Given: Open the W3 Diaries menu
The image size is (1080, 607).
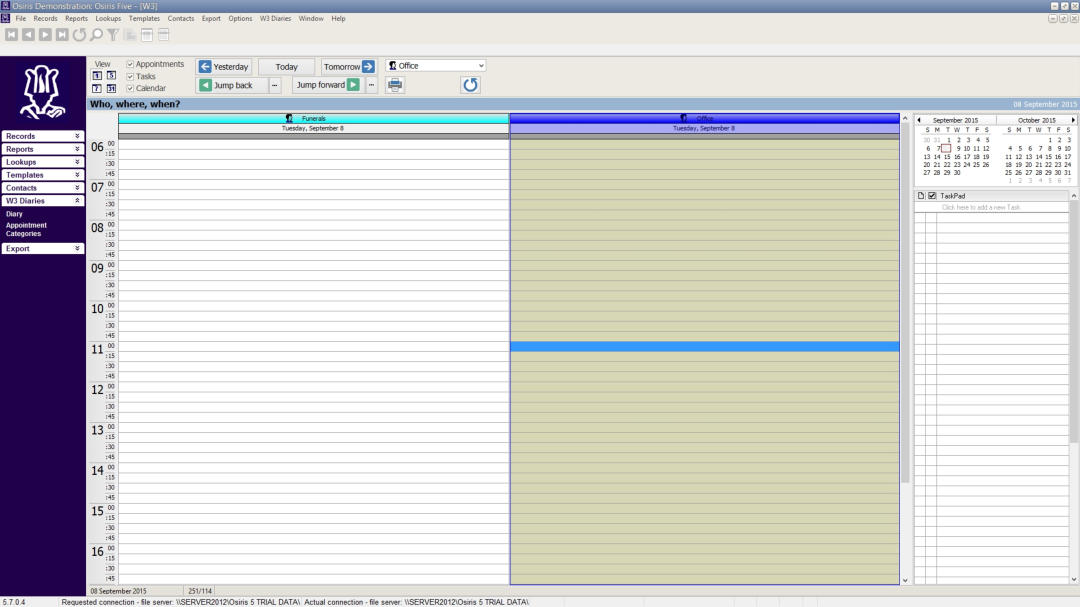Looking at the screenshot, I should click(x=275, y=18).
